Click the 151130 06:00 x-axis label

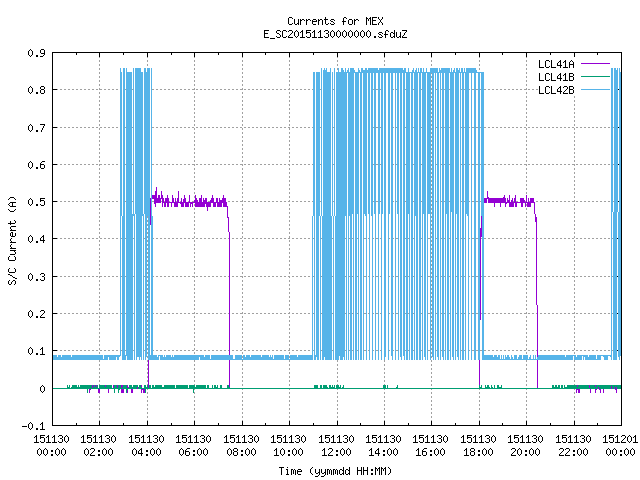(x=193, y=446)
